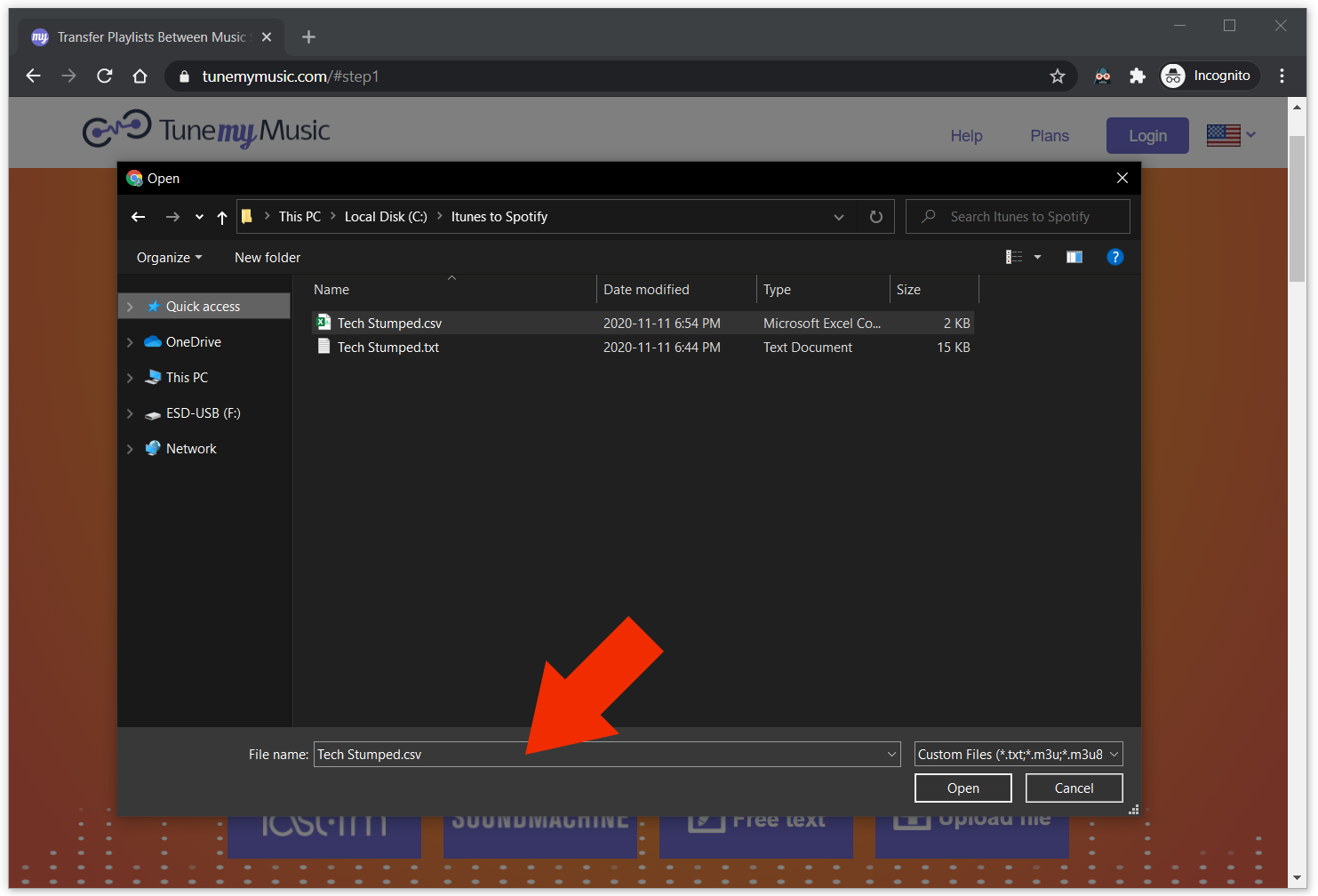Click Local Disk (C:) in breadcrumb
Screen dimensions: 1318x896
click(386, 217)
